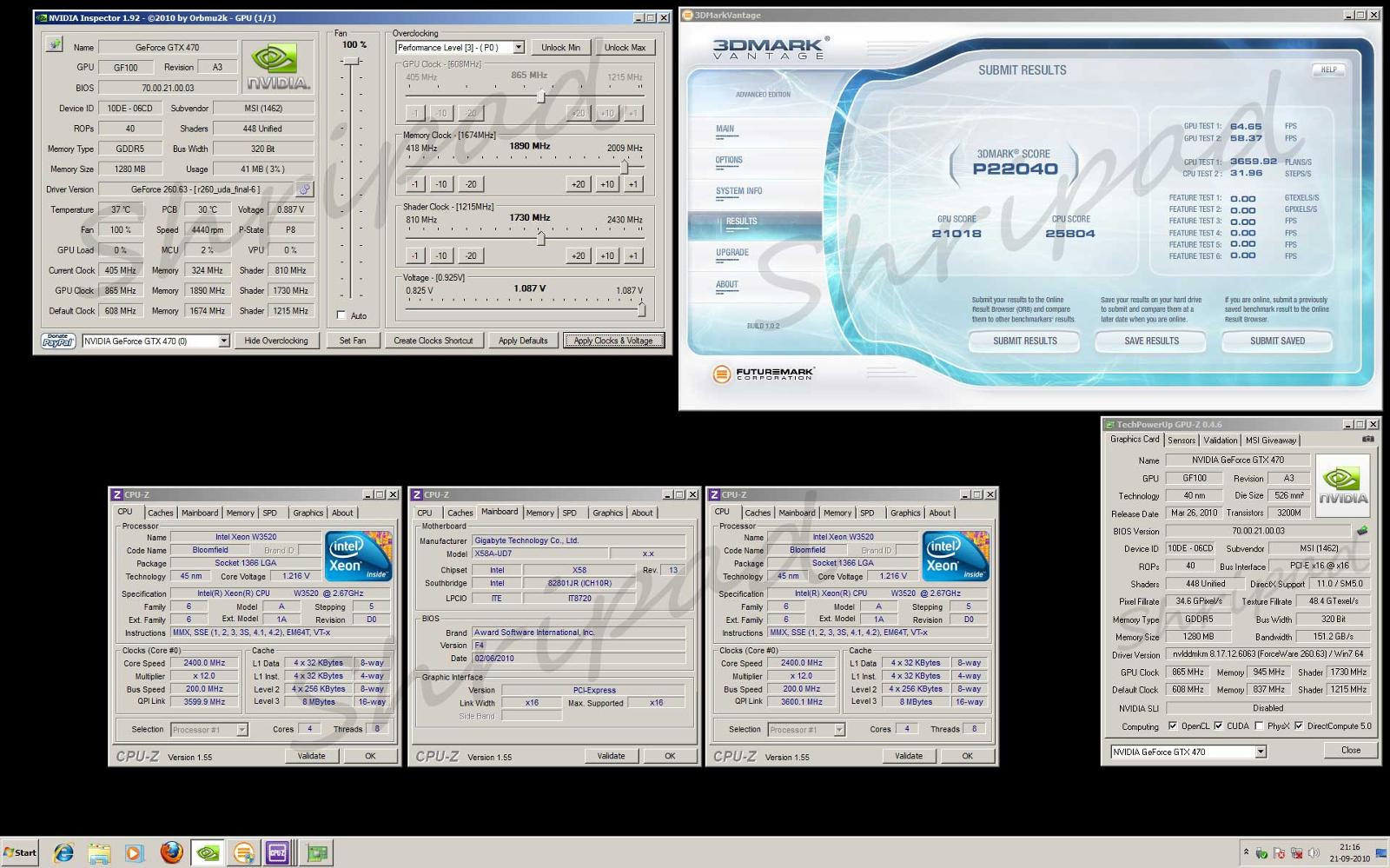Click Close button in GPU-Z
Image resolution: width=1390 pixels, height=868 pixels.
1350,751
